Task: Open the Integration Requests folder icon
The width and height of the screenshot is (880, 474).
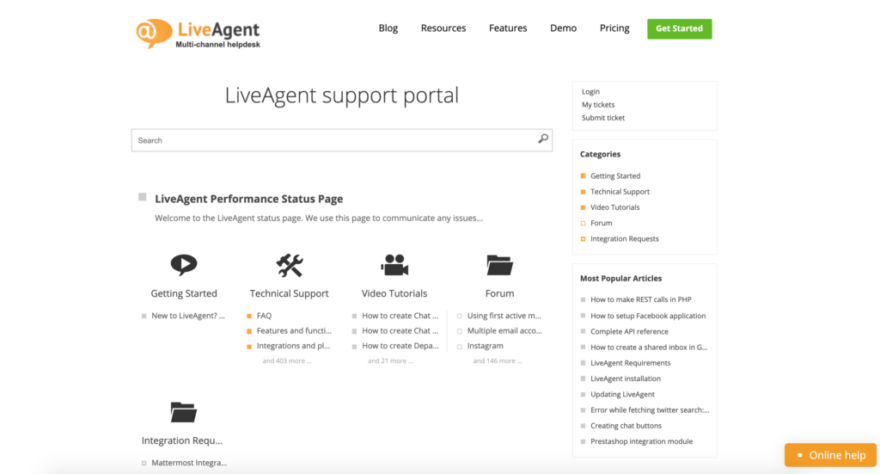Action: click(x=183, y=412)
